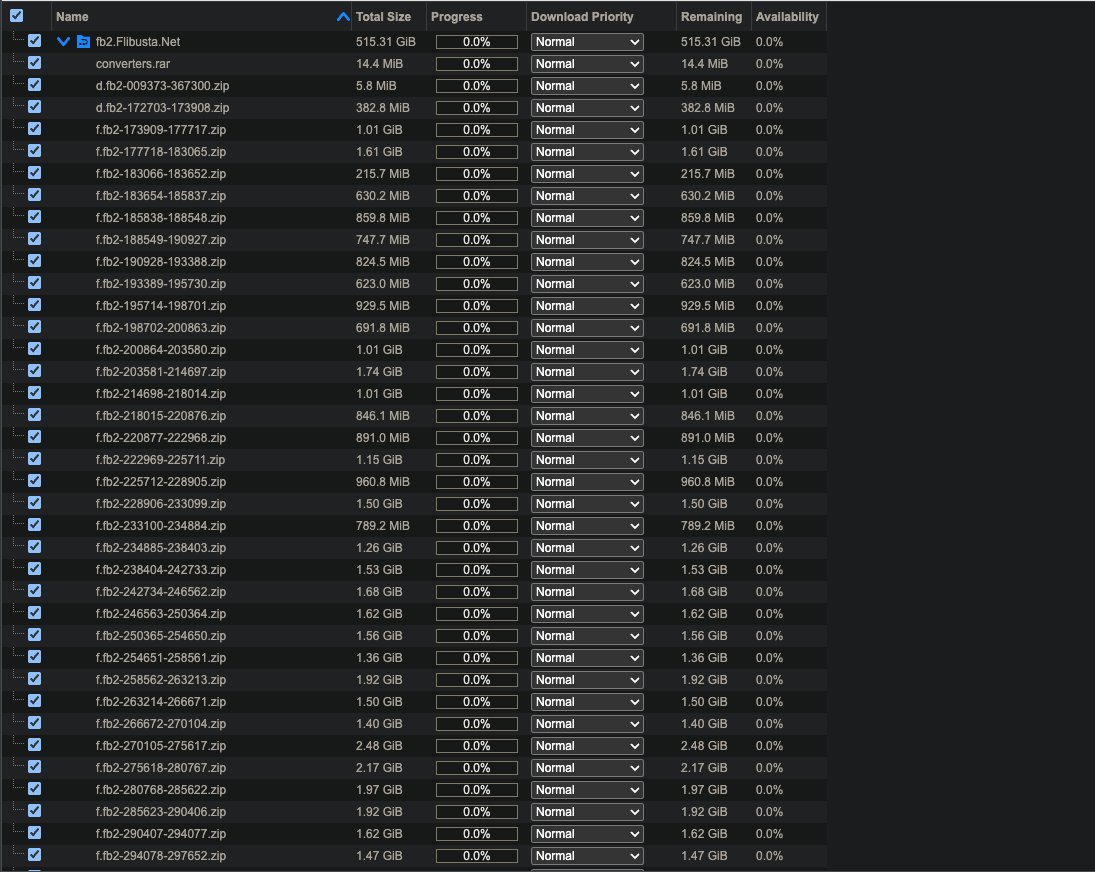Click the 2.48 GiB total size cell

point(379,746)
